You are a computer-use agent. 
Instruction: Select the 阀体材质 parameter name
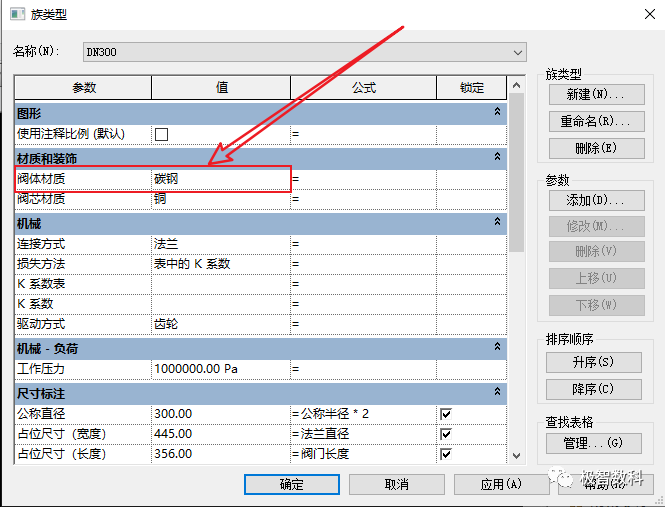41,179
